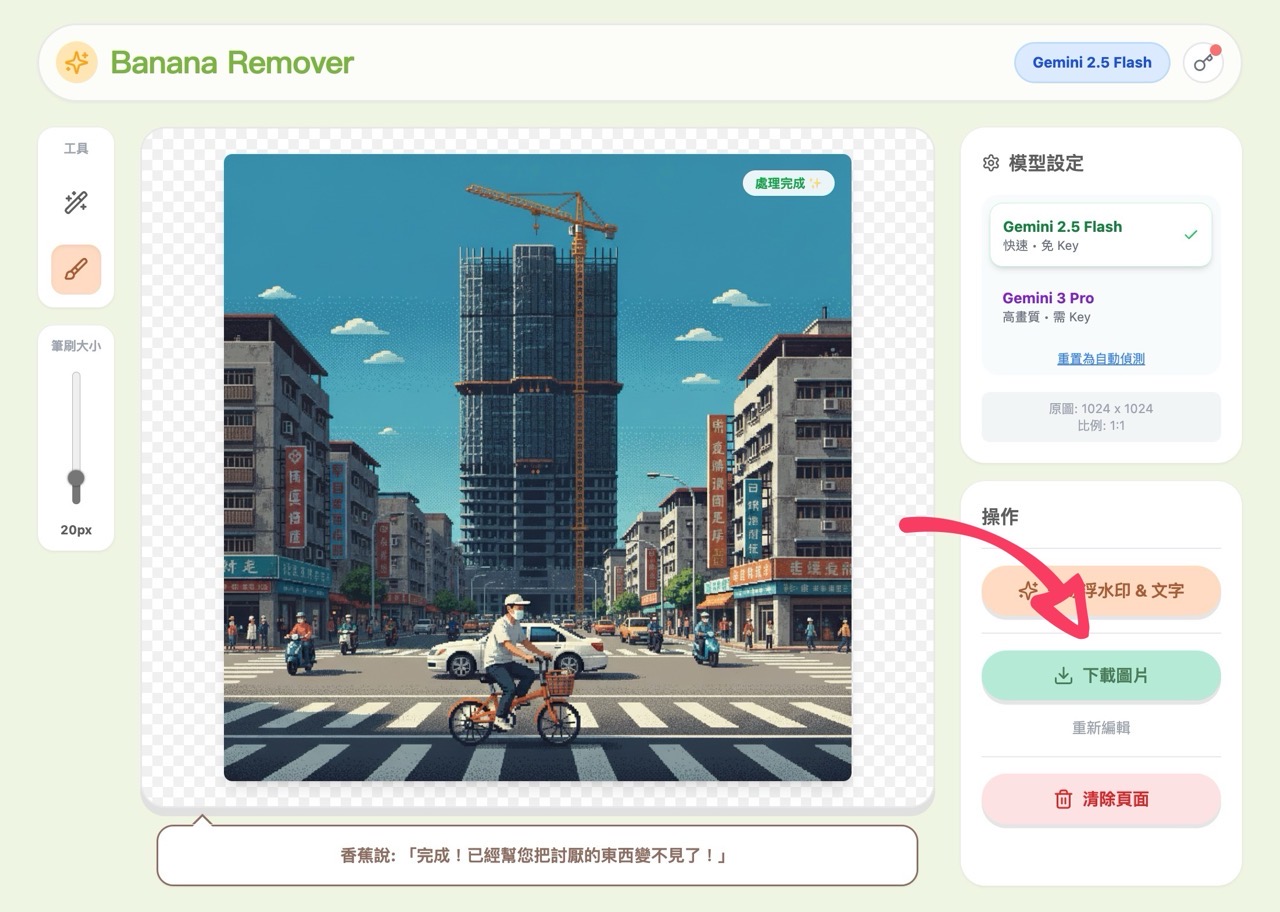Click the gear icon beside 模型設定
Screen dimensions: 1280x912
pyautogui.click(x=991, y=163)
